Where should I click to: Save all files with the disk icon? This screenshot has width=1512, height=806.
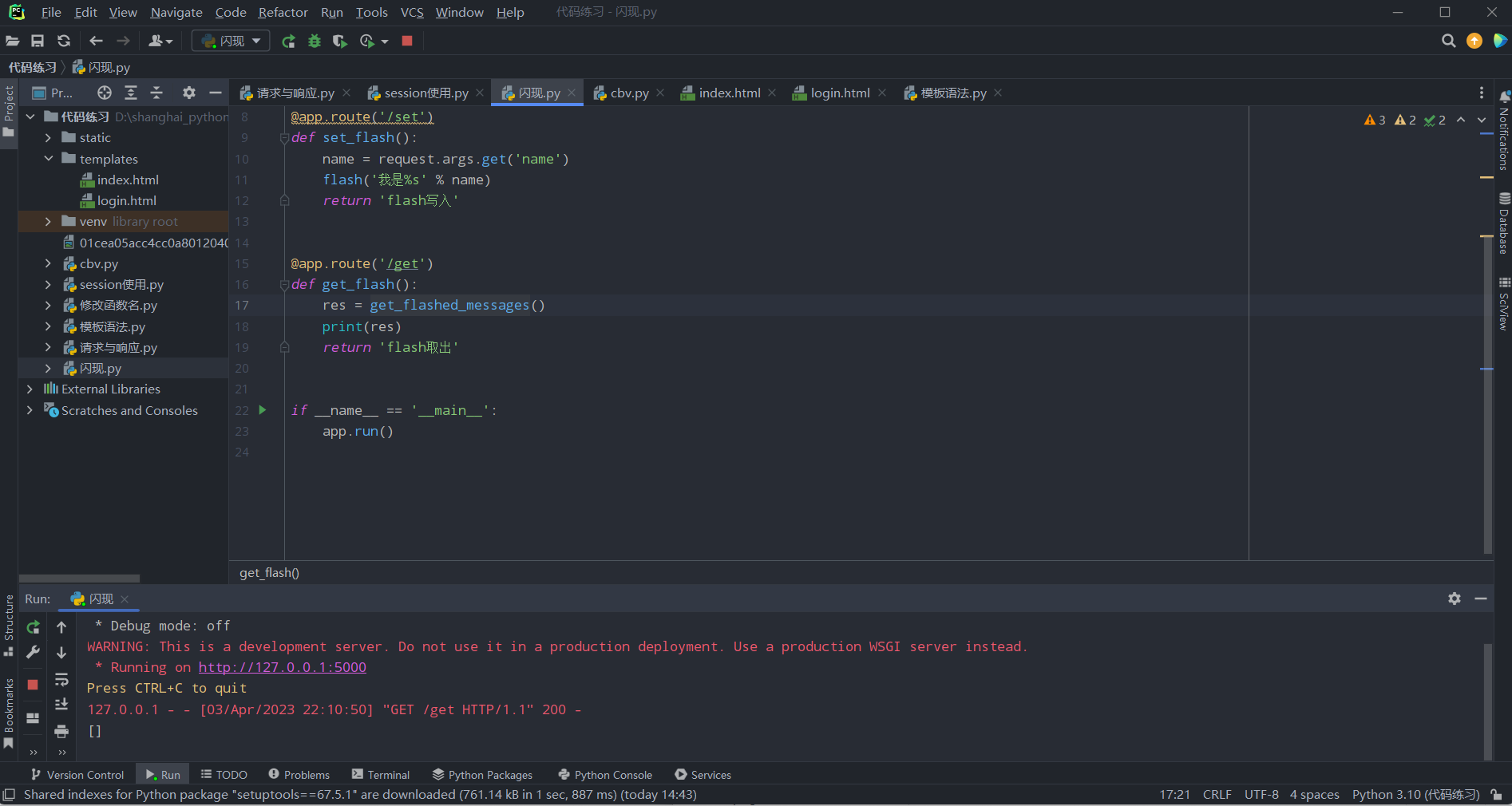[38, 41]
